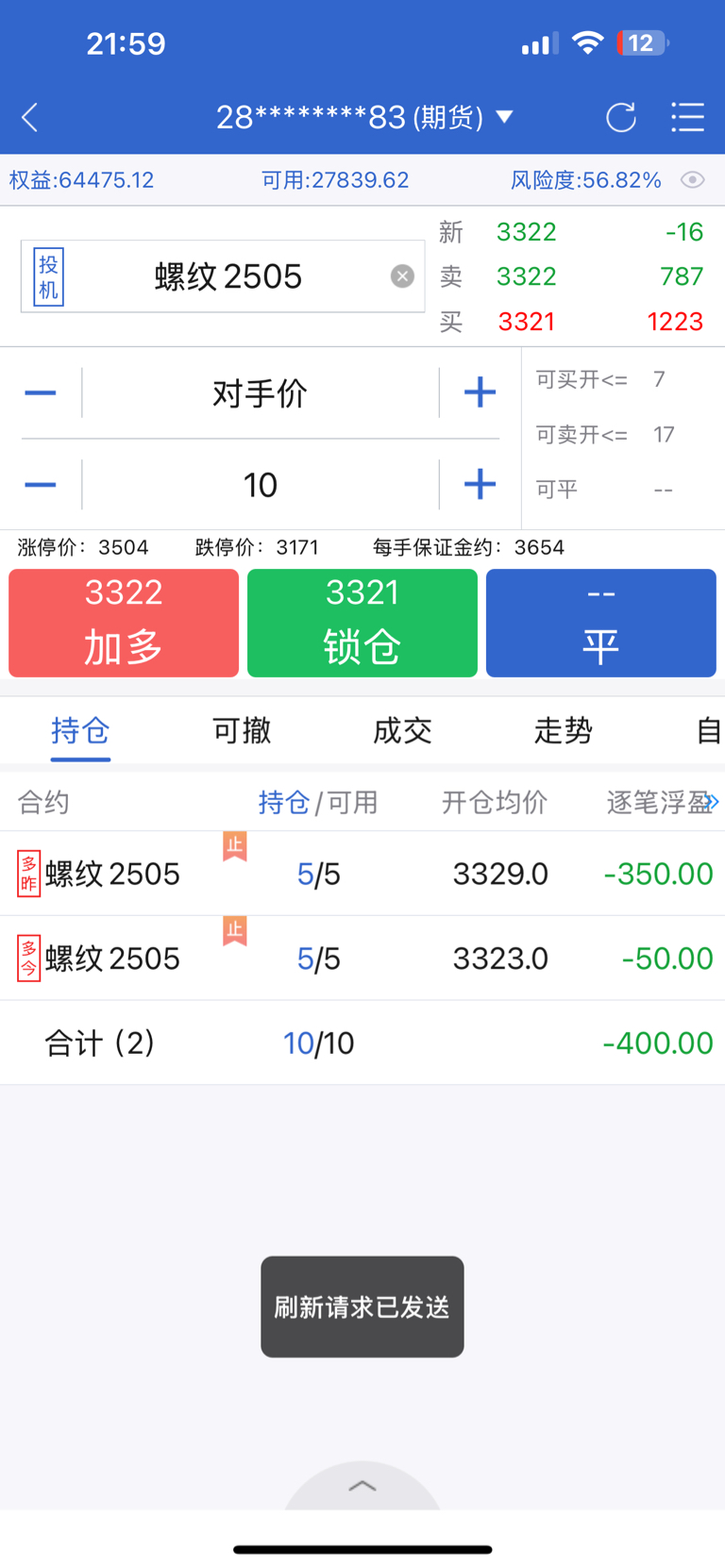Screen dimensions: 725x1568
Task: Open the 多今 螺纹2505 position row
Action: click(362, 959)
